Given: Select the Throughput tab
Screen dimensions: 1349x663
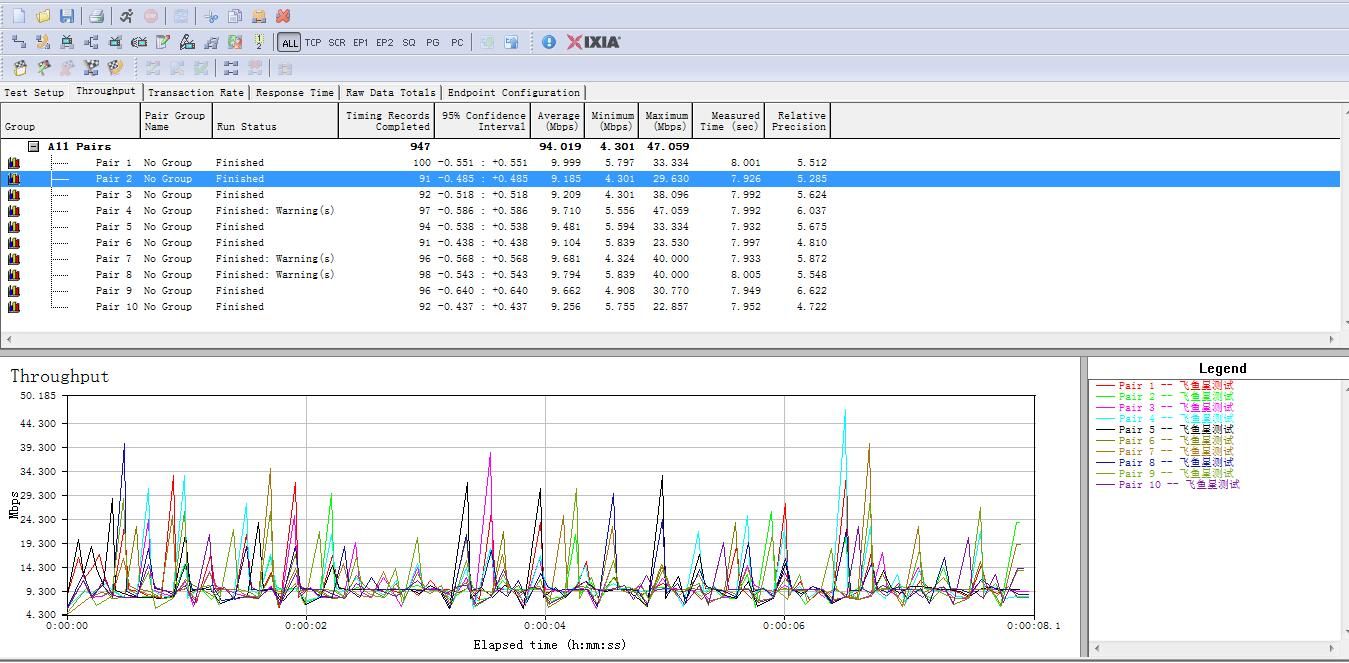Looking at the screenshot, I should pos(105,91).
